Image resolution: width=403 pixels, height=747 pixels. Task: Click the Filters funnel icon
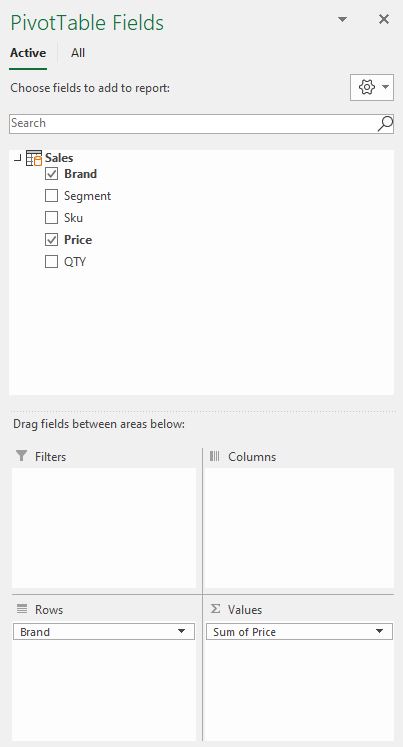click(x=21, y=456)
